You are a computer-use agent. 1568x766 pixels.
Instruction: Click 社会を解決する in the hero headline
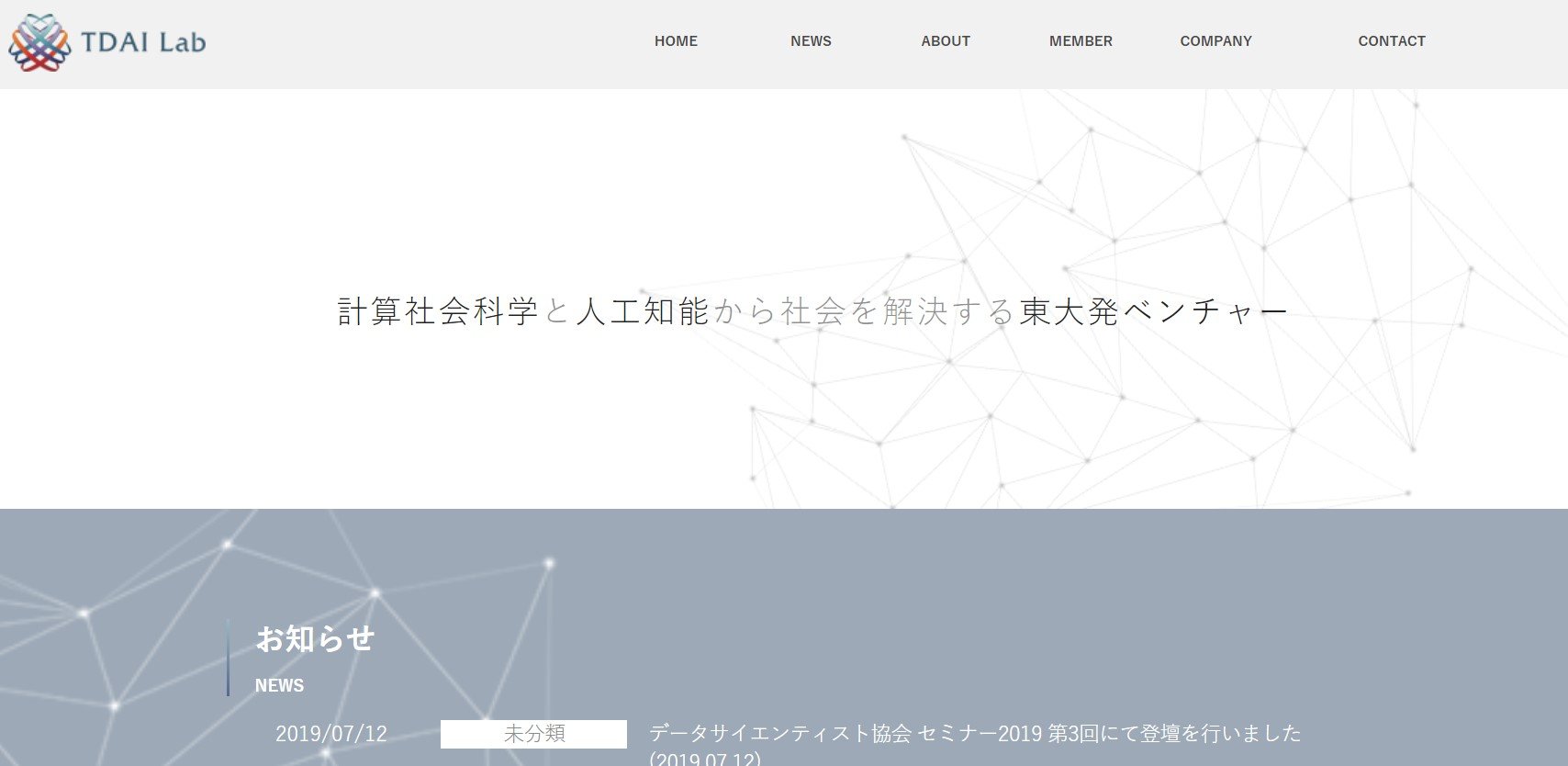897,311
